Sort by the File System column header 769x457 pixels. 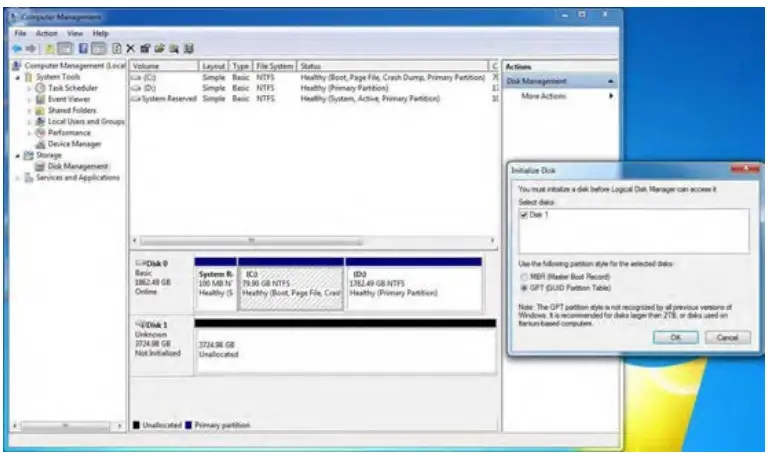(x=275, y=66)
